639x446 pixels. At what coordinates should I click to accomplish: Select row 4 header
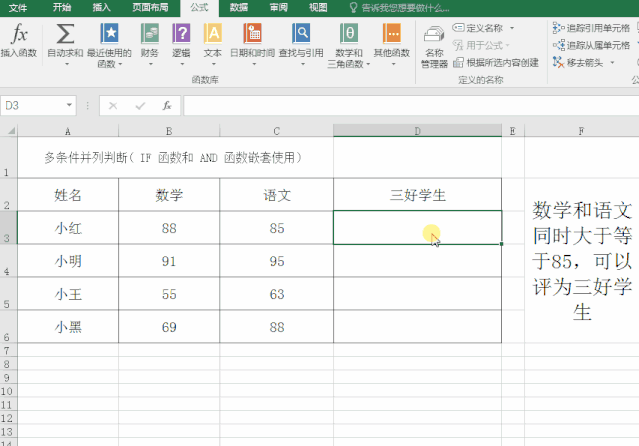(x=8, y=261)
